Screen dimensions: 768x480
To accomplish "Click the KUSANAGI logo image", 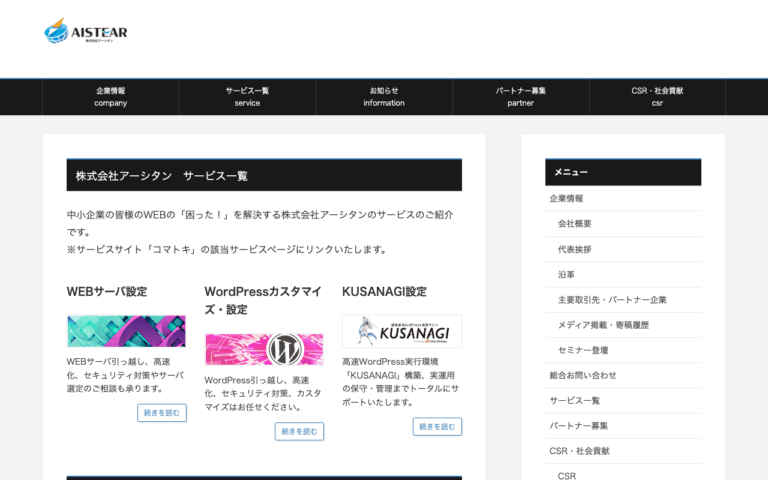I will (x=402, y=331).
